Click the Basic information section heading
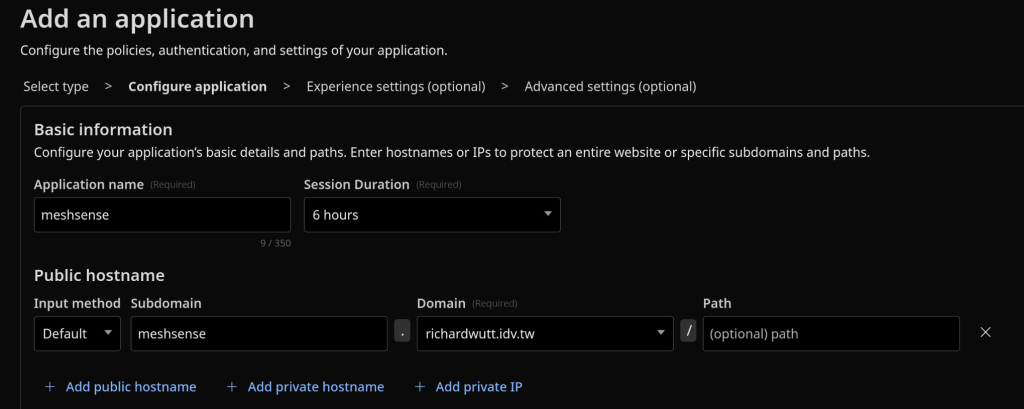 103,130
